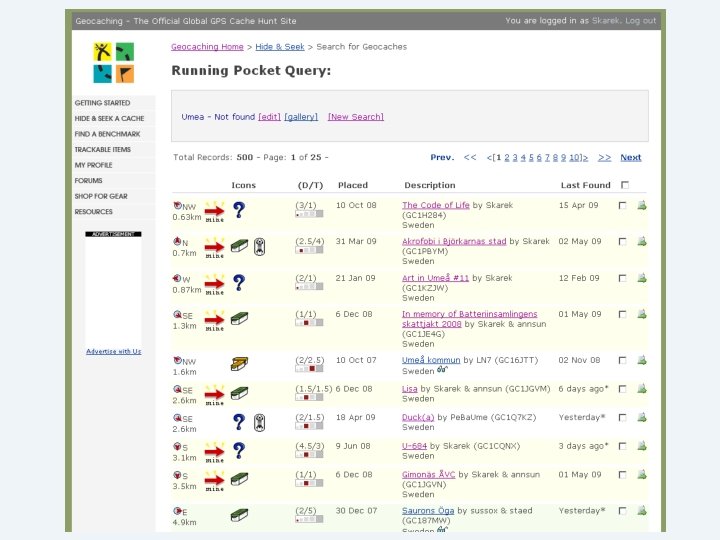Screen dimensions: 720x540
Task: Check the box for U-684 cache
Action: pos(623,446)
